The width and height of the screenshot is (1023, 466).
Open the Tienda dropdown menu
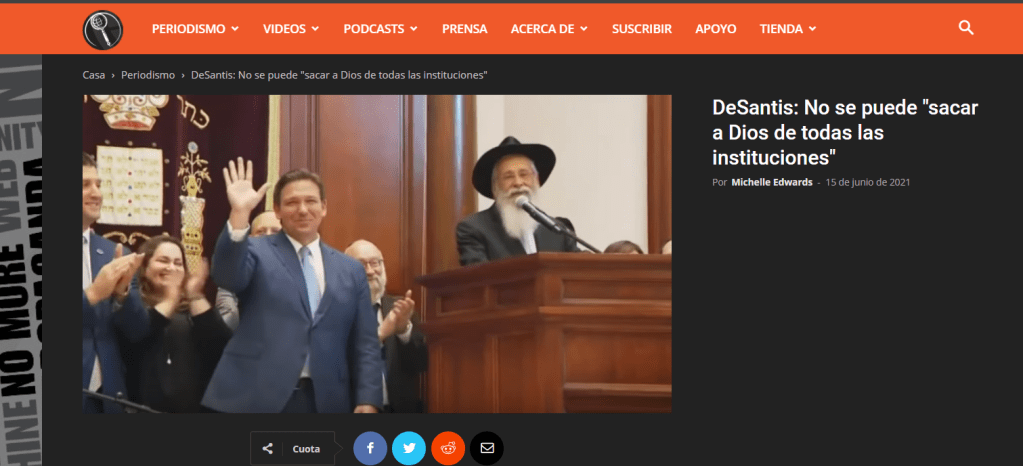788,29
